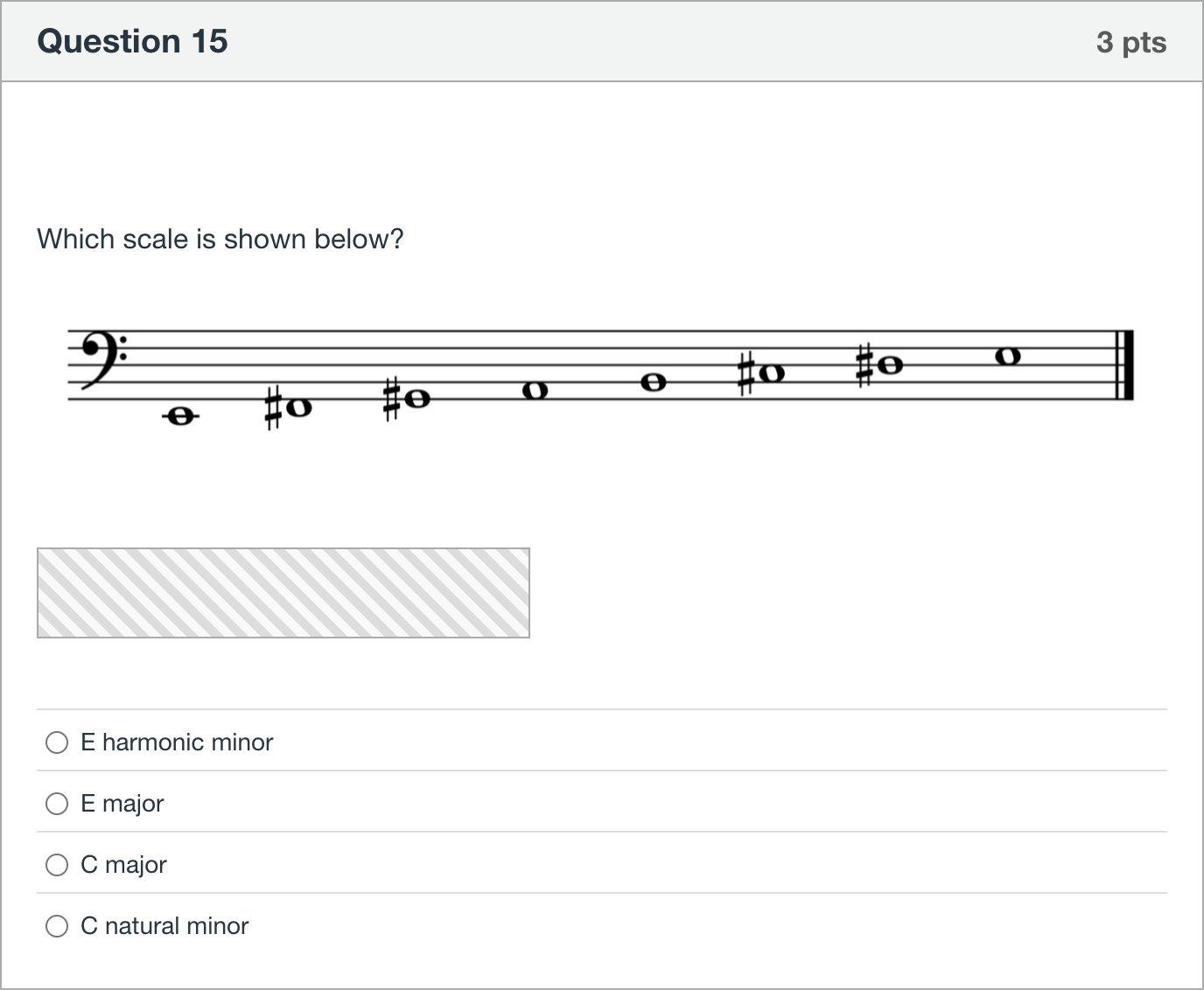Click the C major answer text
The image size is (1204, 990).
(x=123, y=865)
